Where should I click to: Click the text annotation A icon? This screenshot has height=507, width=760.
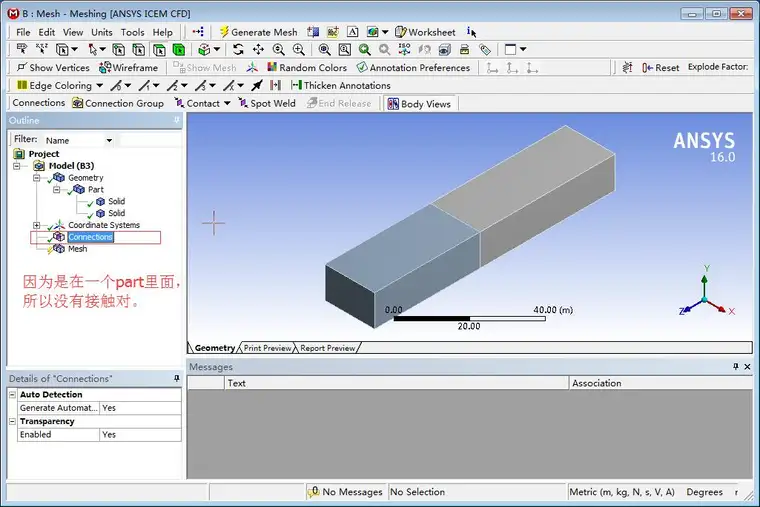point(353,32)
